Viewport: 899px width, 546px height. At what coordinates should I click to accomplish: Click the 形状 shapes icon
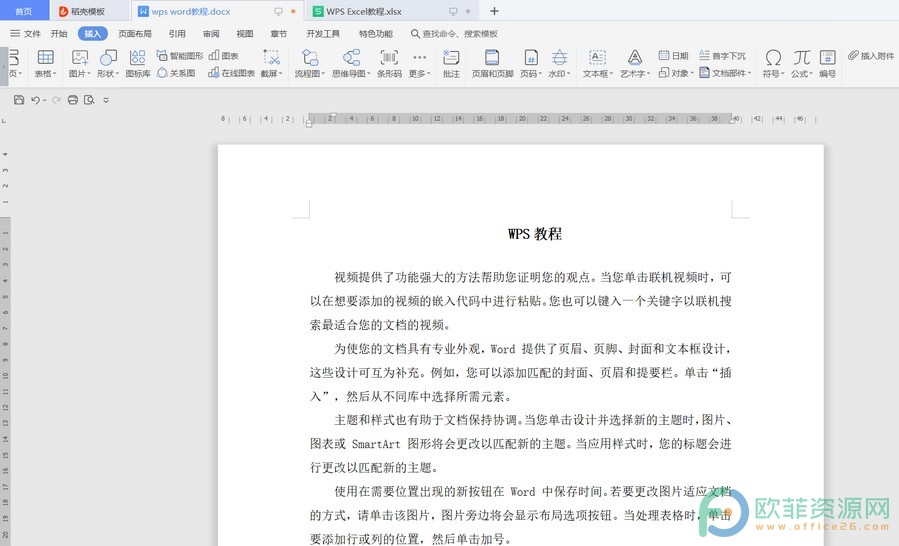click(x=108, y=57)
